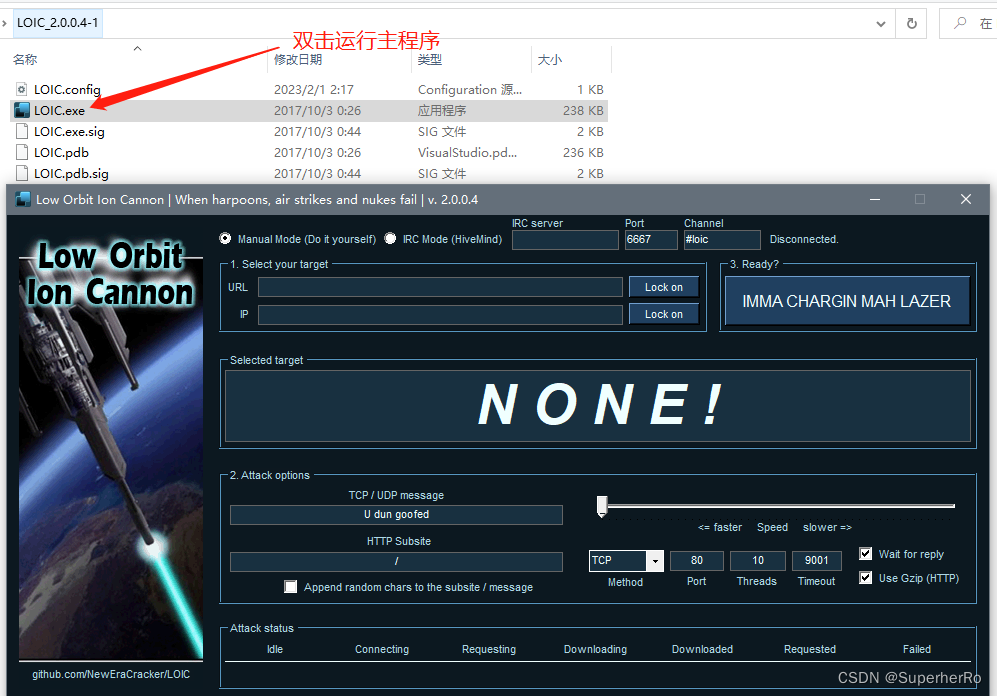
Task: Click the sort arrow on the 名称 column
Action: tap(137, 48)
